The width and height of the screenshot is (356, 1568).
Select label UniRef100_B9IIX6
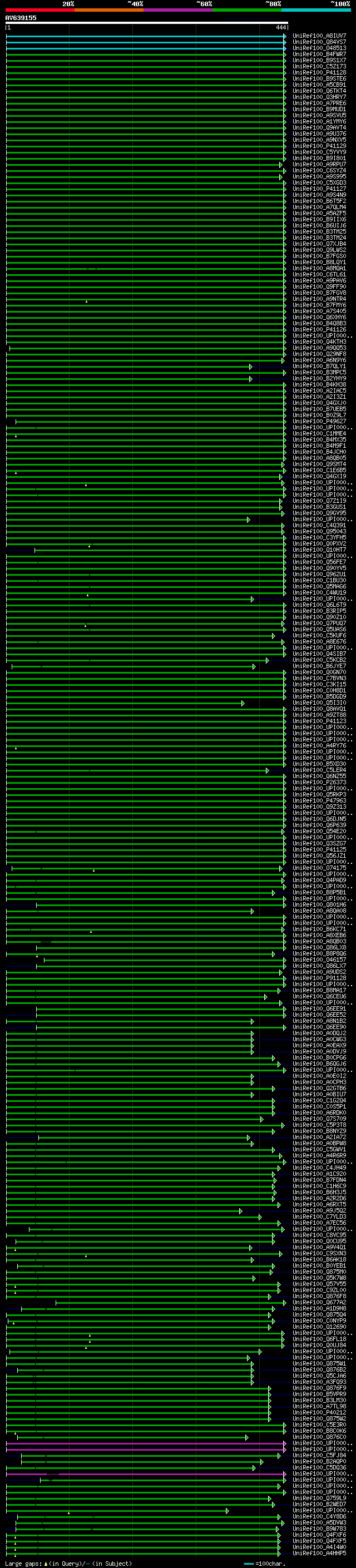[x=319, y=219]
